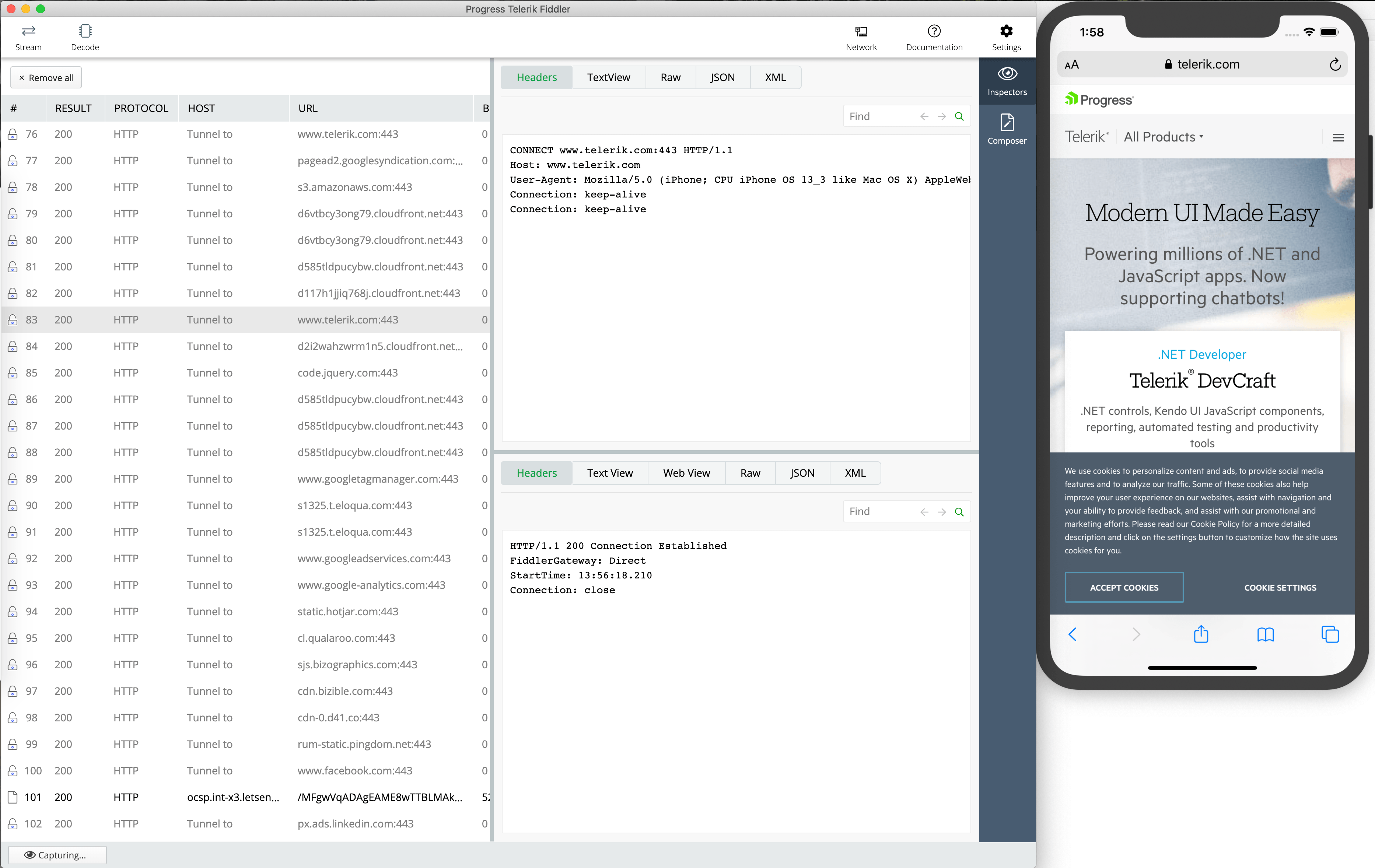This screenshot has width=1375, height=868.
Task: Tap COOKIE SETTINGS on iPhone
Action: 1280,588
